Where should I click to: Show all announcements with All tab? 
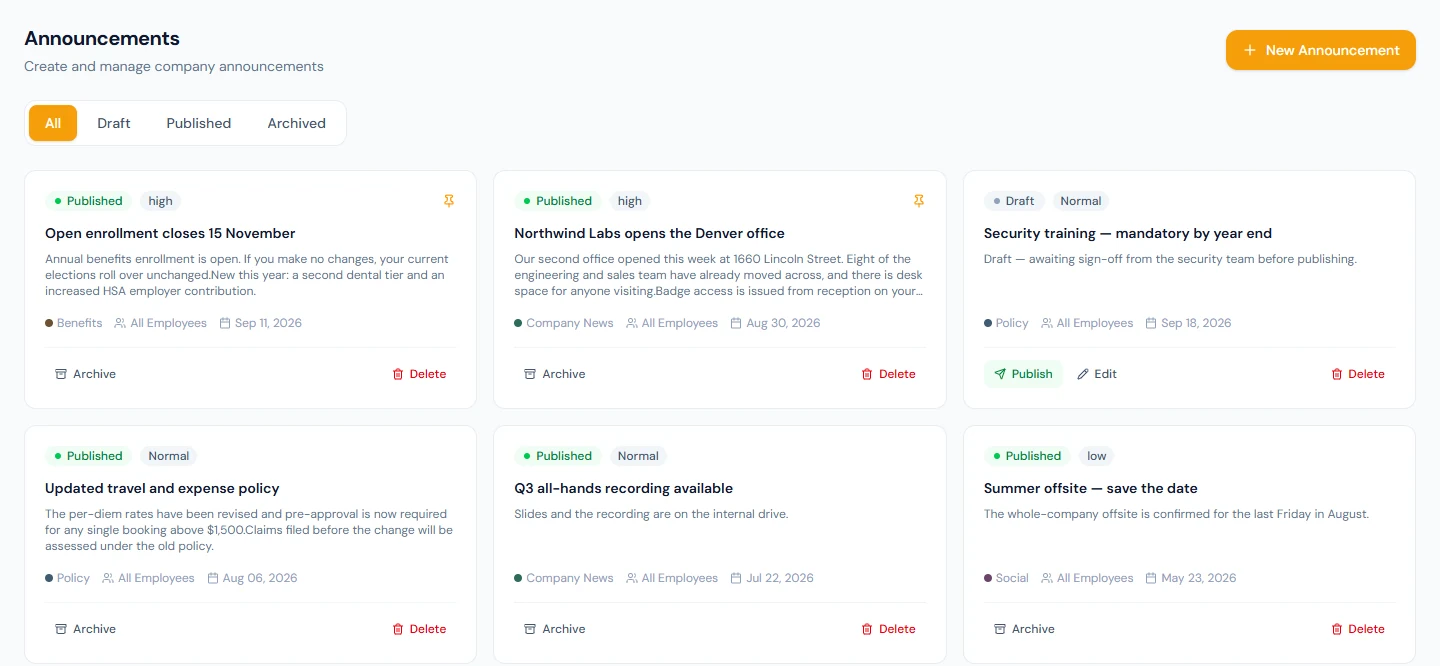click(x=53, y=123)
